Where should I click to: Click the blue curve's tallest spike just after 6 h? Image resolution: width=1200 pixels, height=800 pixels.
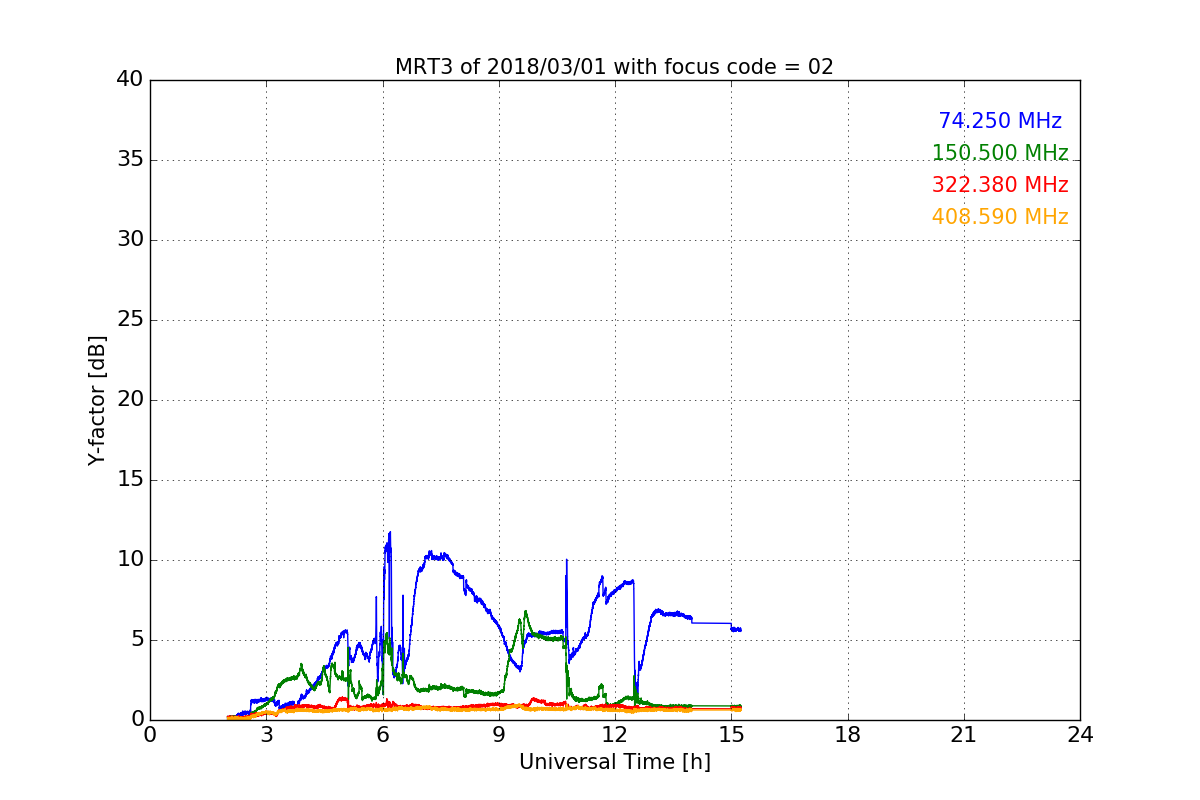[390, 533]
